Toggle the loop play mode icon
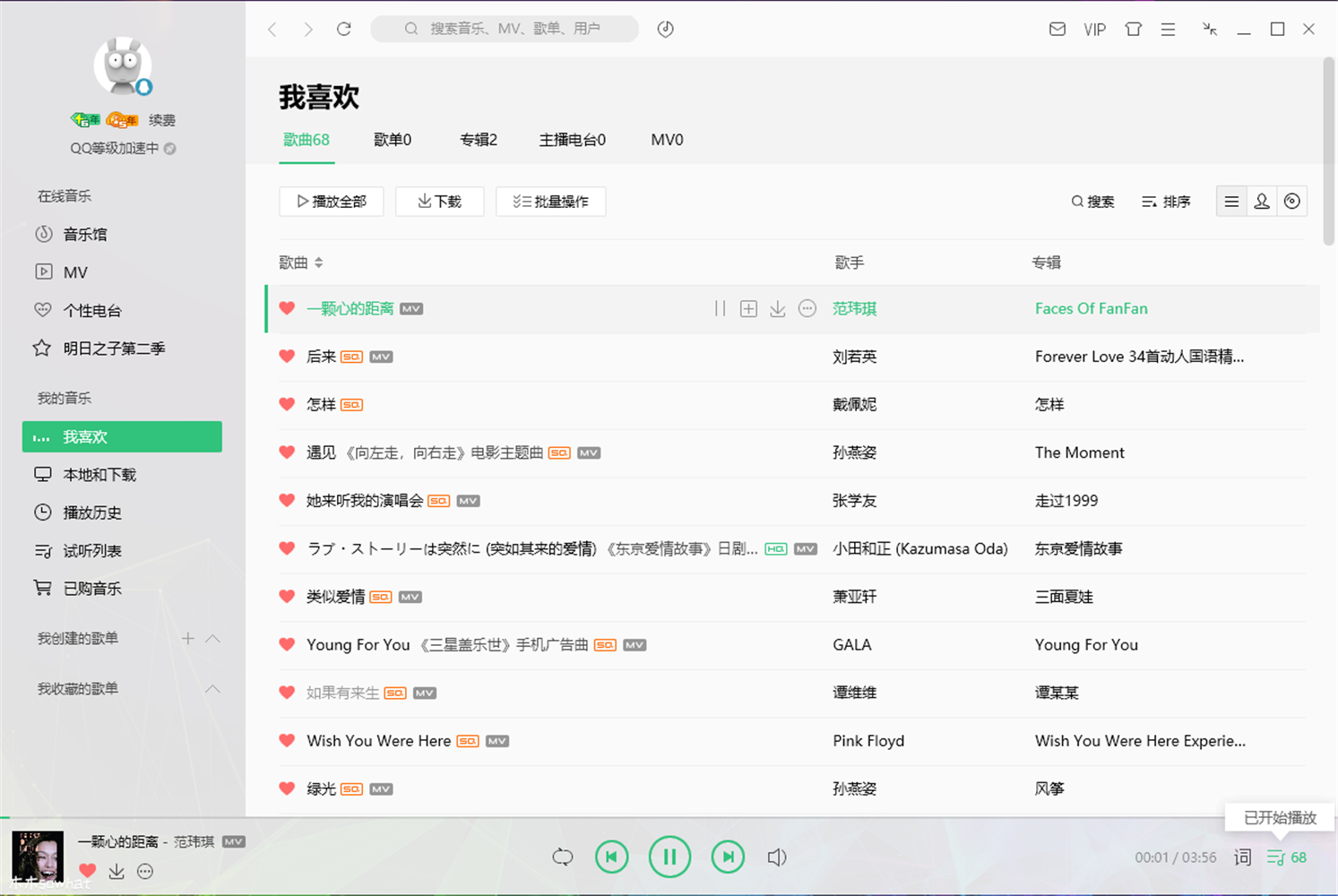Screen dimensions: 1338x896 click(563, 857)
